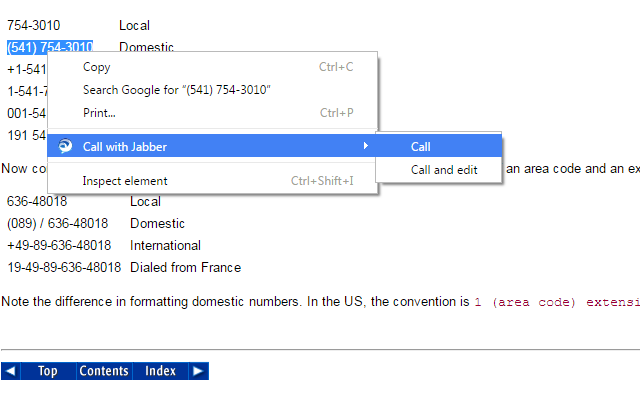
Task: Click Call in the Jabber submenu
Action: [x=421, y=146]
